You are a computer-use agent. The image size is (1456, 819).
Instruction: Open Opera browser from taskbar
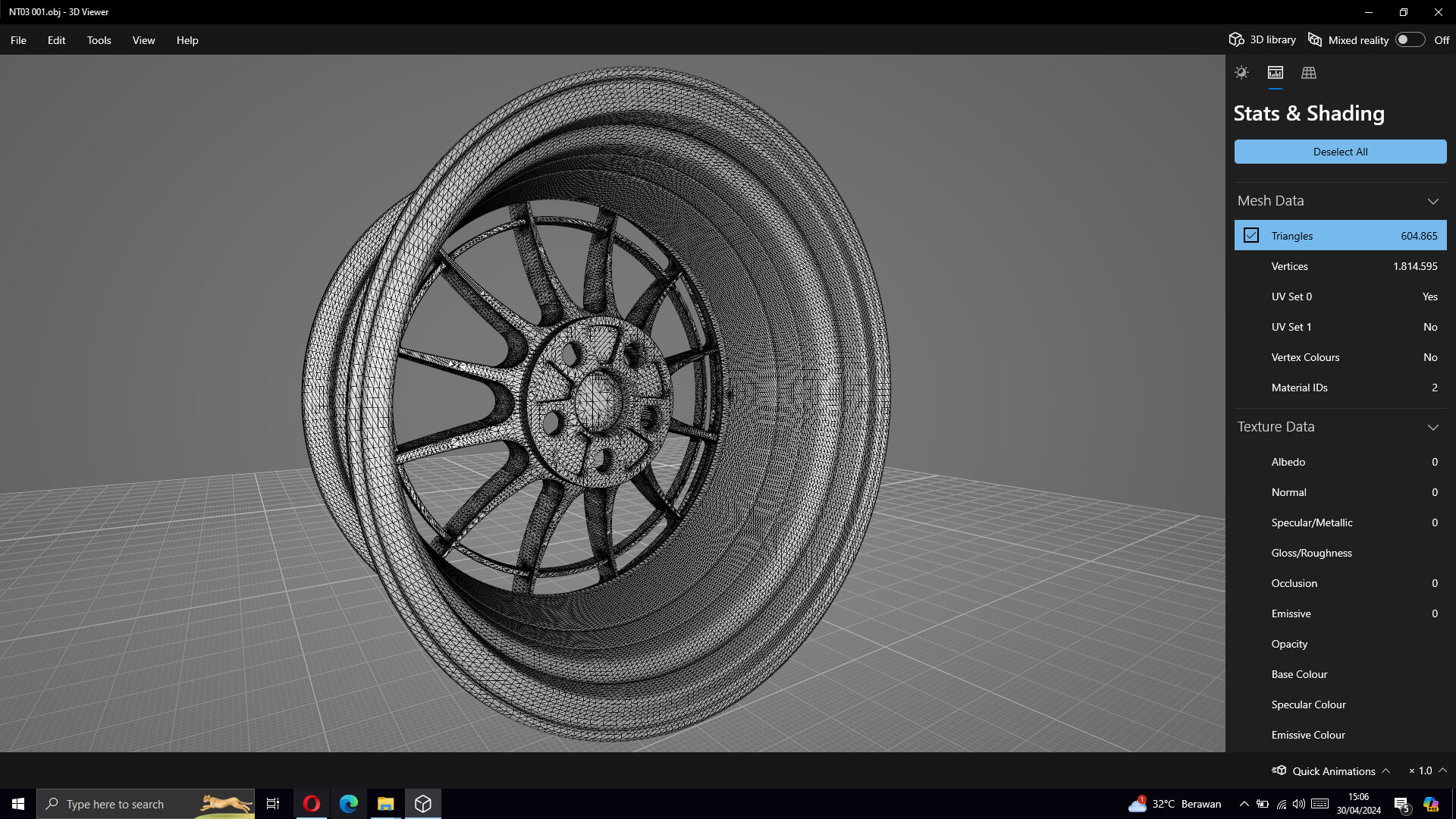point(312,804)
